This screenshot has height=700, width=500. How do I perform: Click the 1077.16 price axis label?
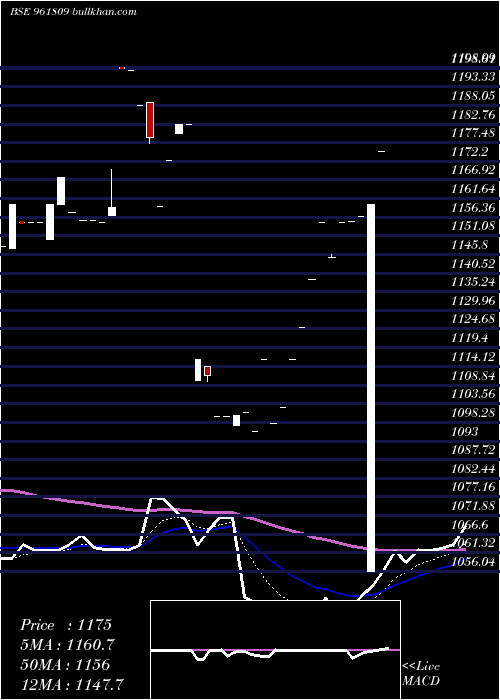[473, 488]
